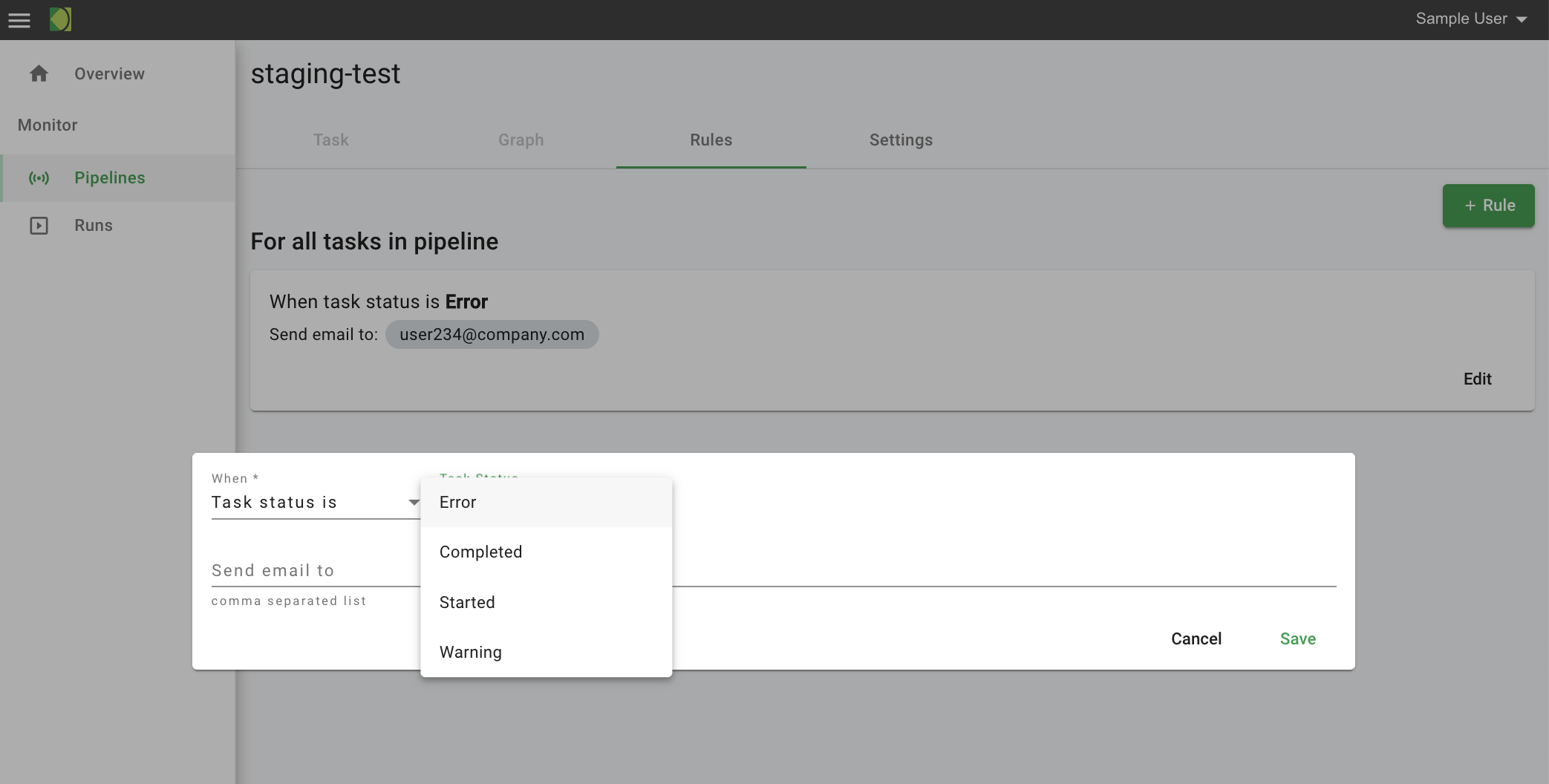Click the green + Rule button
The image size is (1549, 784).
[x=1488, y=206]
